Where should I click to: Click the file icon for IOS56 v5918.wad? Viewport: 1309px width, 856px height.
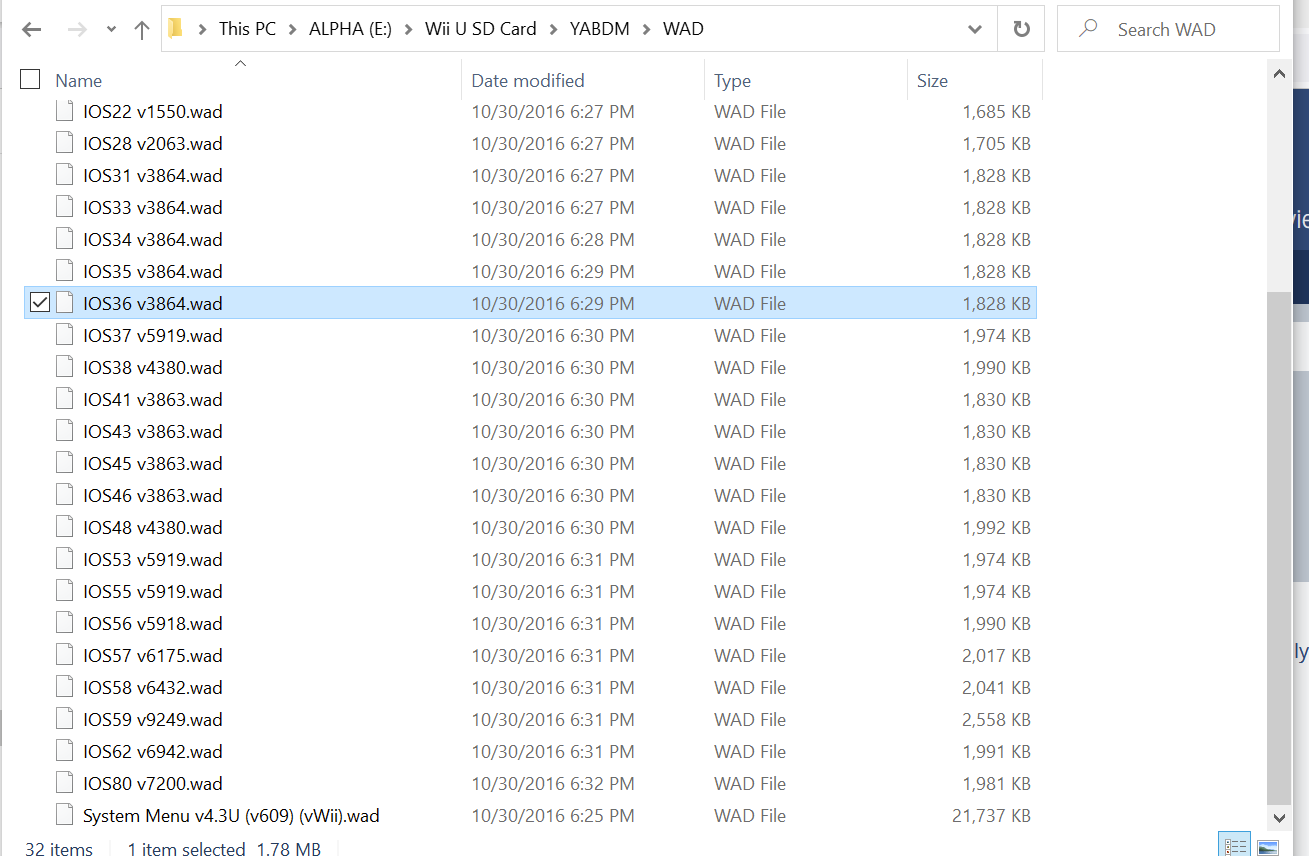(65, 623)
